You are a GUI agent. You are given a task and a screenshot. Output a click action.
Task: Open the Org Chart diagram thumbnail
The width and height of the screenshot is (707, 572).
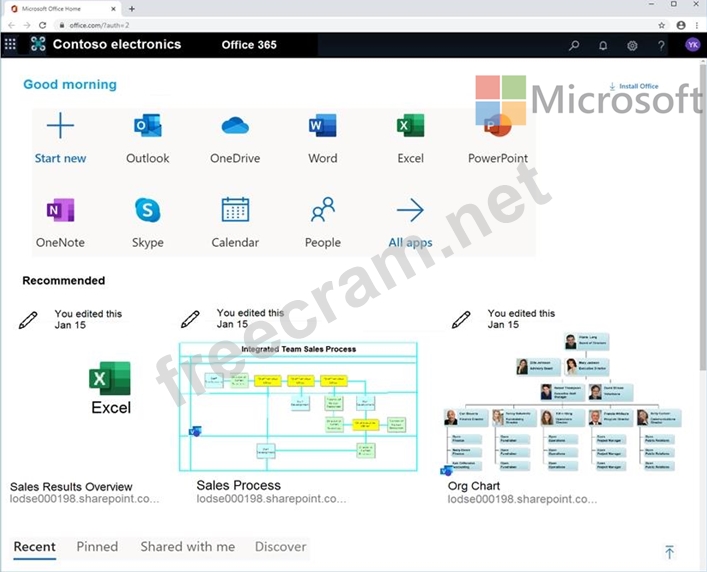[x=563, y=403]
